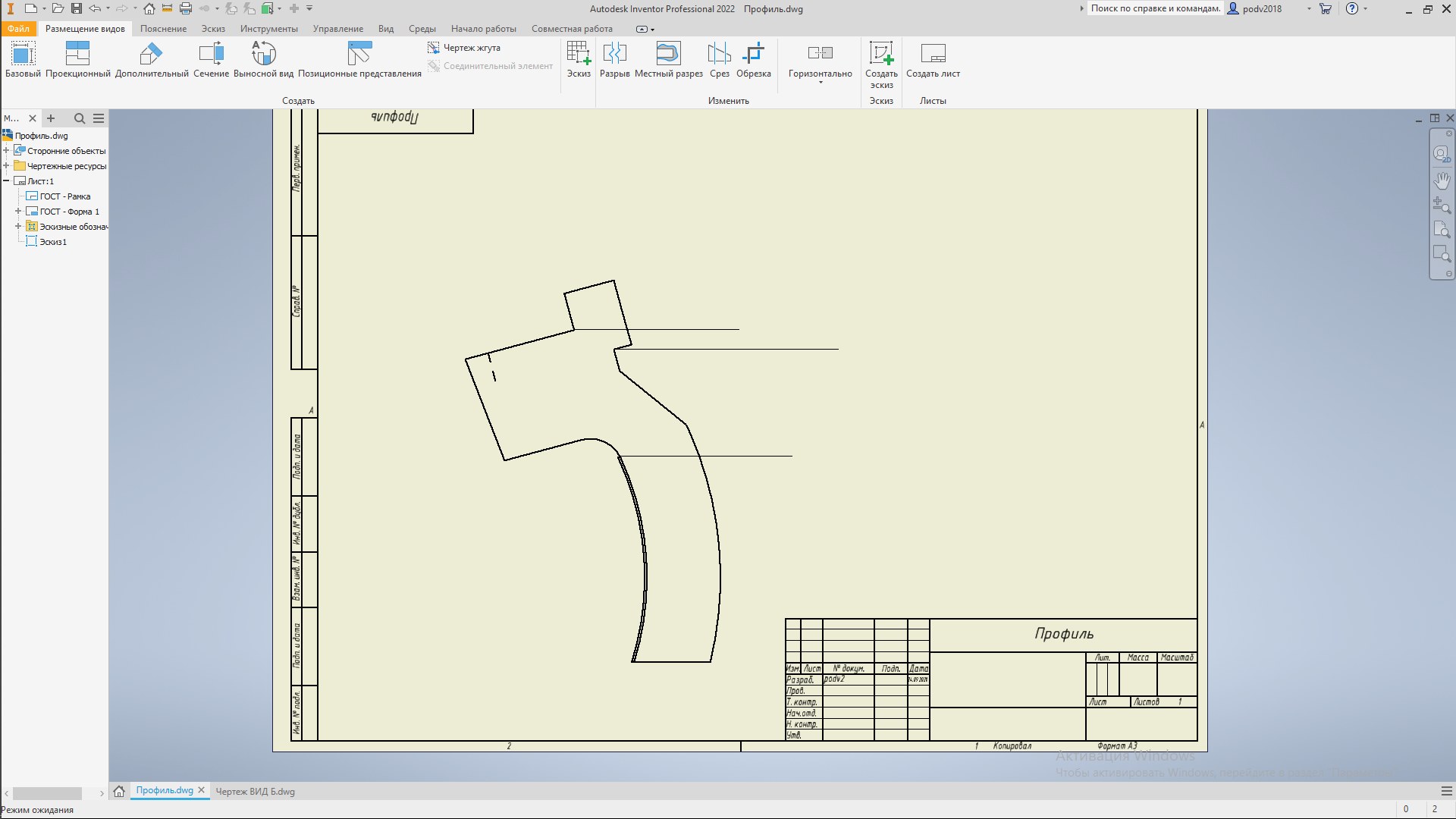This screenshot has height=819, width=1456.
Task: Click the Section view (Сечение) icon
Action: click(x=211, y=54)
